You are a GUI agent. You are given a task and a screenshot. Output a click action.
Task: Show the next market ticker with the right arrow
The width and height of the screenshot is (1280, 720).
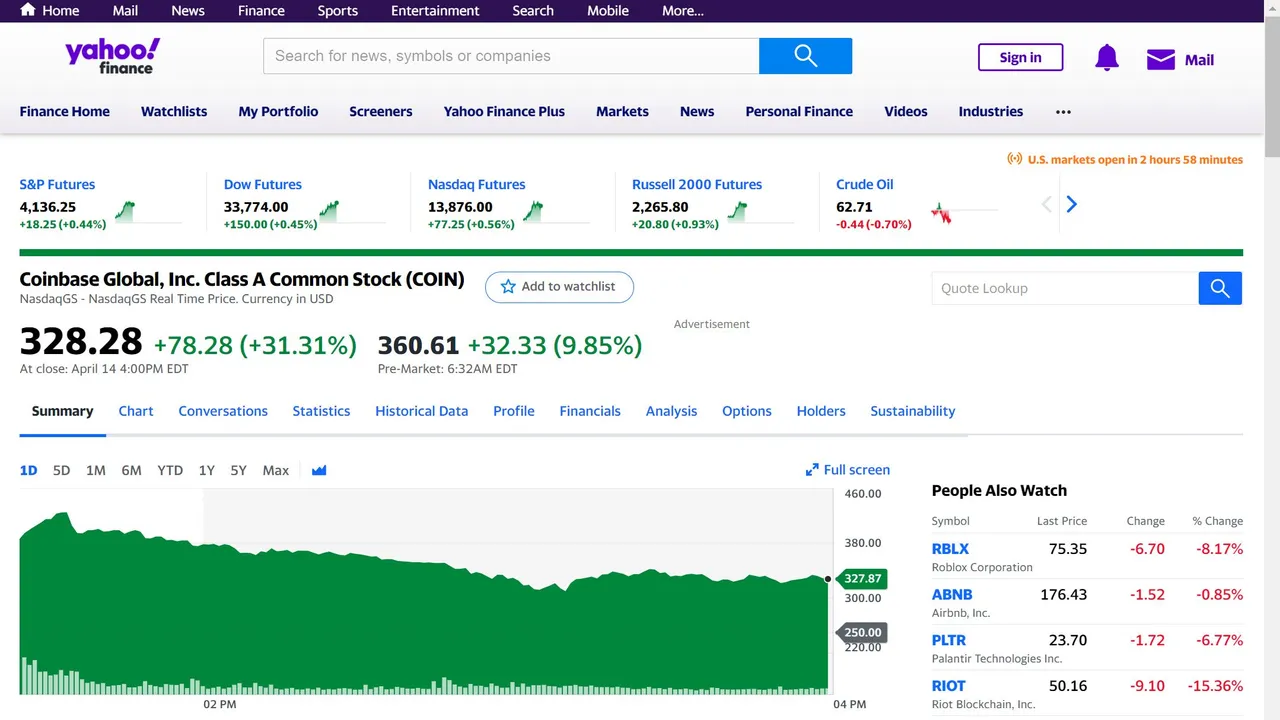1072,204
